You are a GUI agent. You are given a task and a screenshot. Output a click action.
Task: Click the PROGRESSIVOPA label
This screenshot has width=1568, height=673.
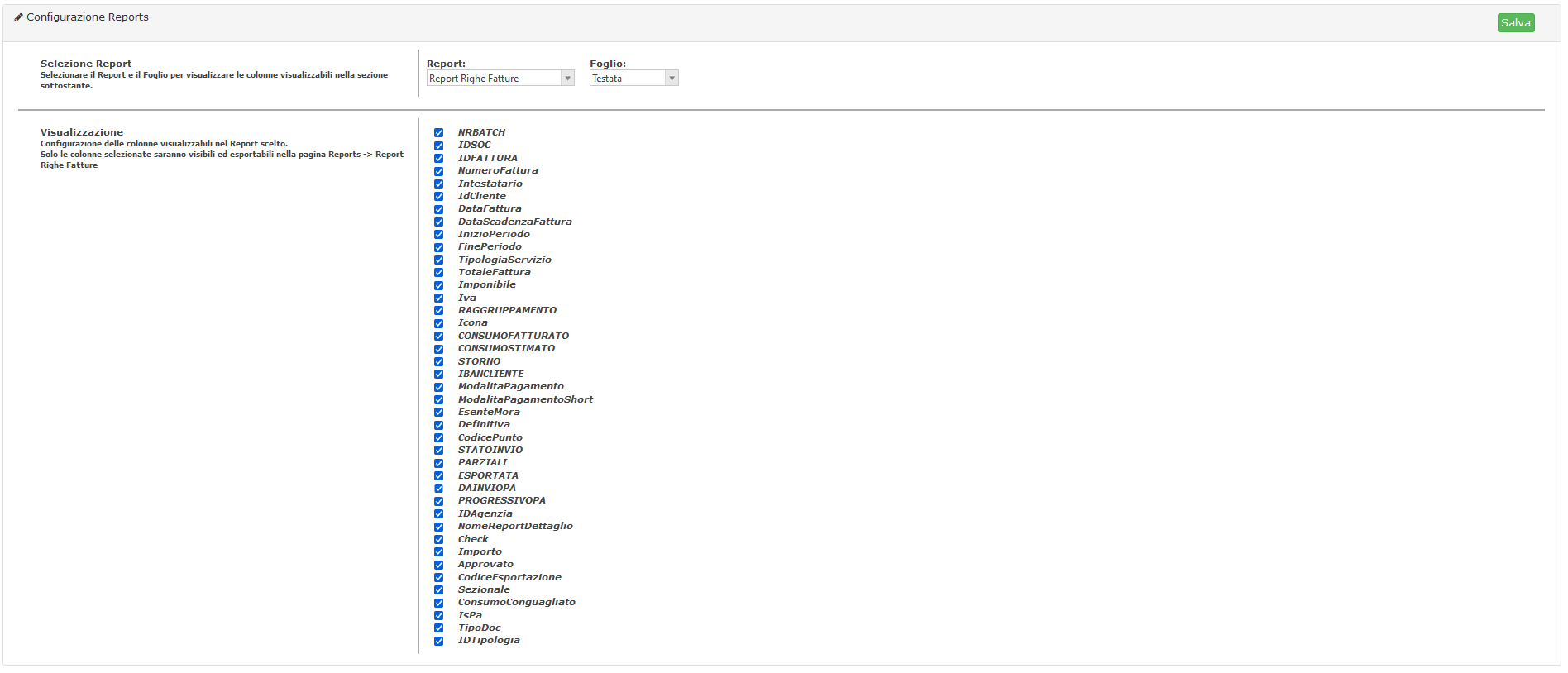(502, 500)
